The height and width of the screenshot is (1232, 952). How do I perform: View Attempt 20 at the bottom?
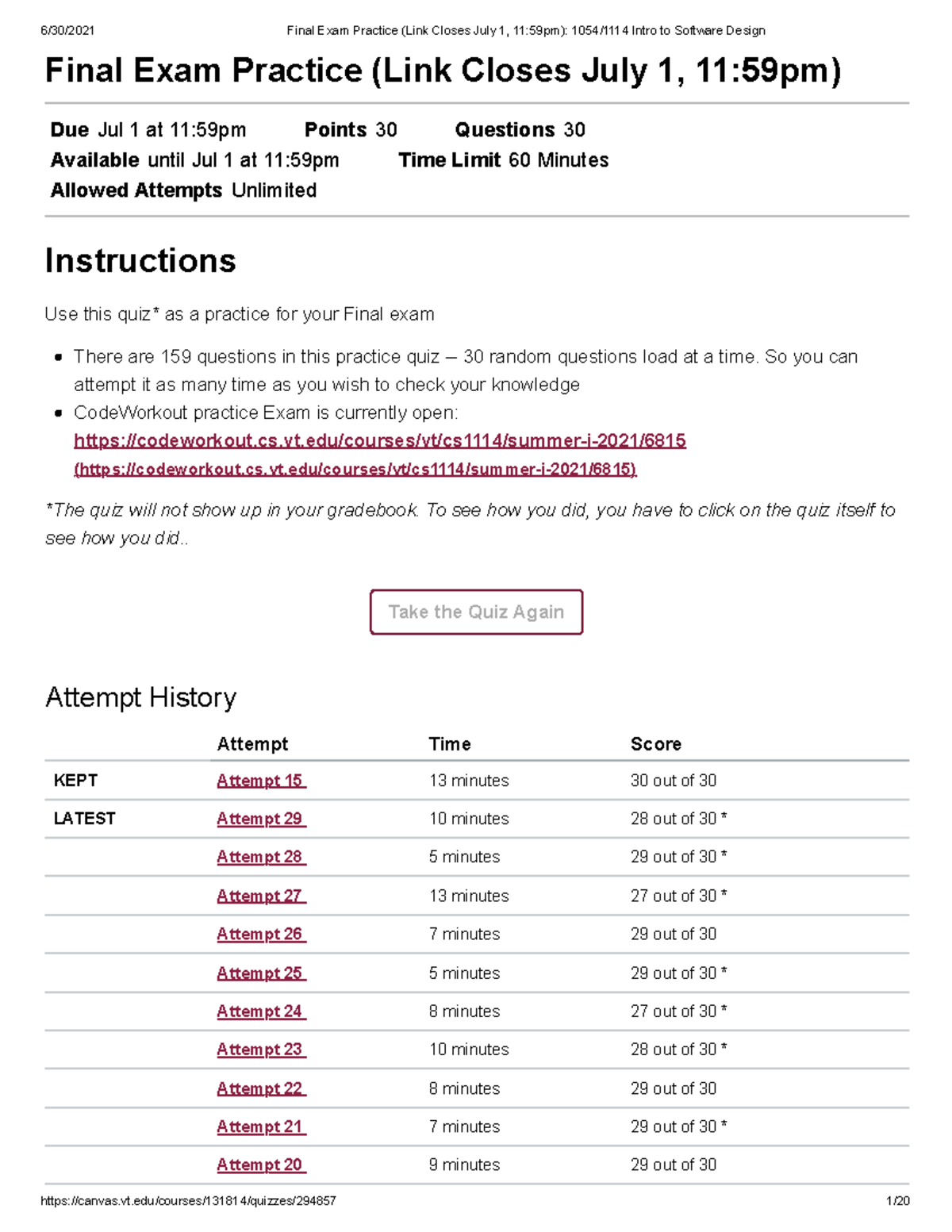(x=259, y=1165)
